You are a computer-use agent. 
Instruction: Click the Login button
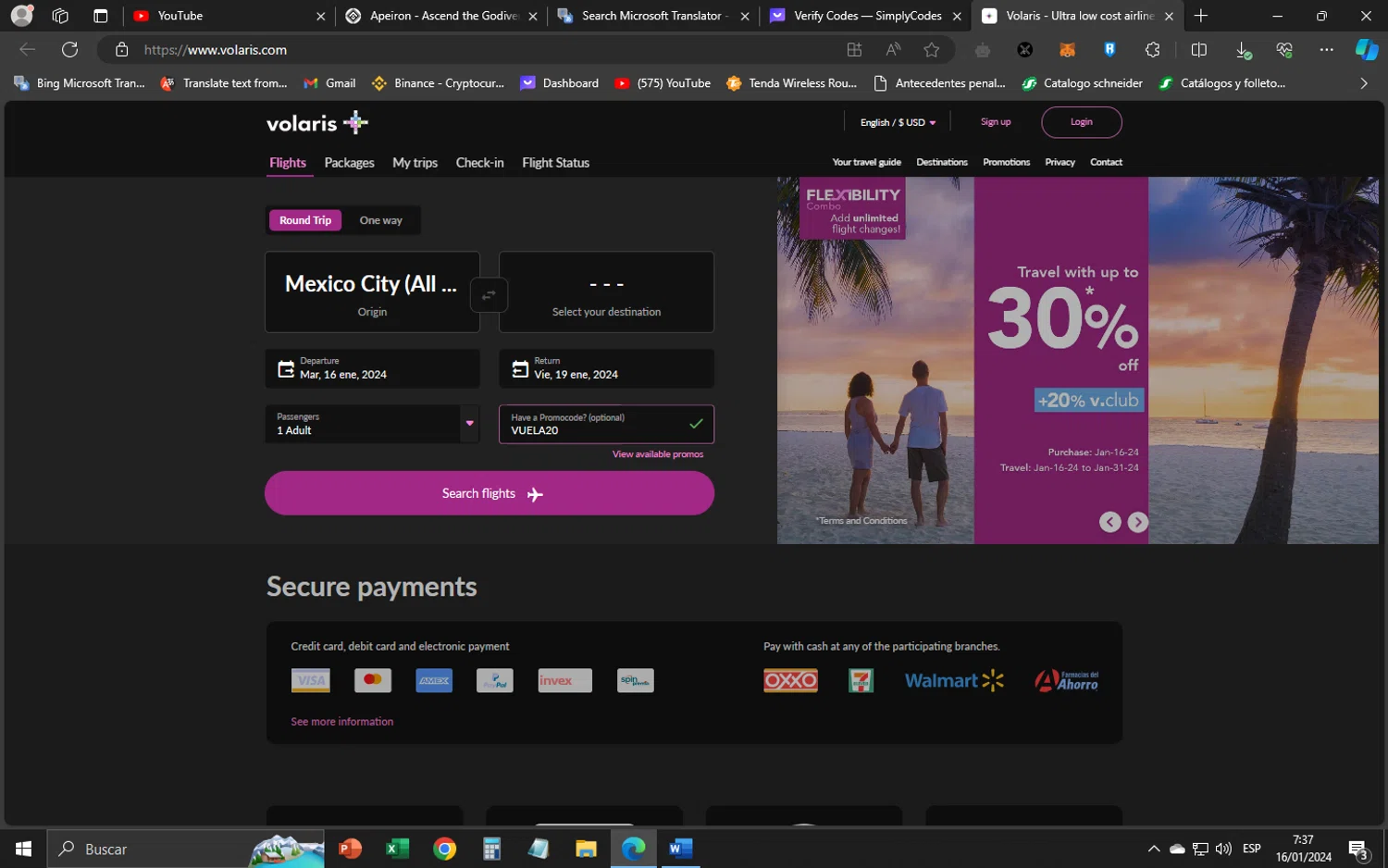point(1082,122)
